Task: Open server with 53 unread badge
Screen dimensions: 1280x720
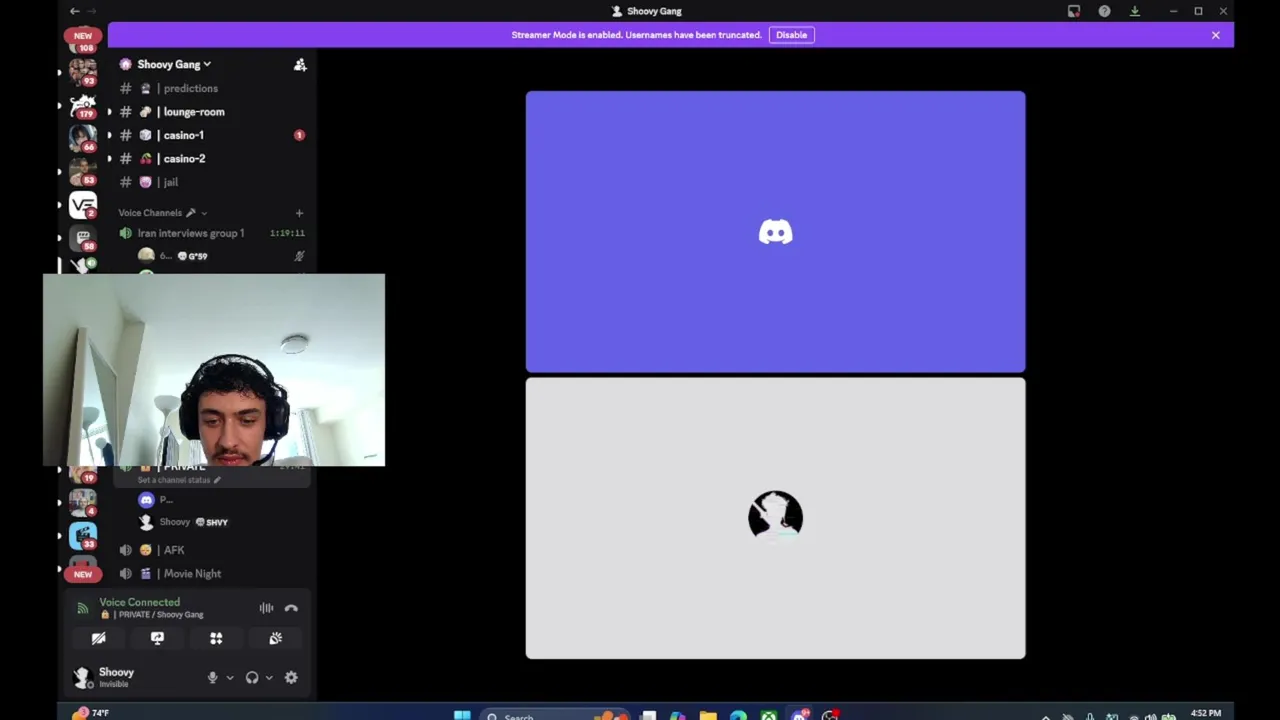Action: (x=82, y=172)
